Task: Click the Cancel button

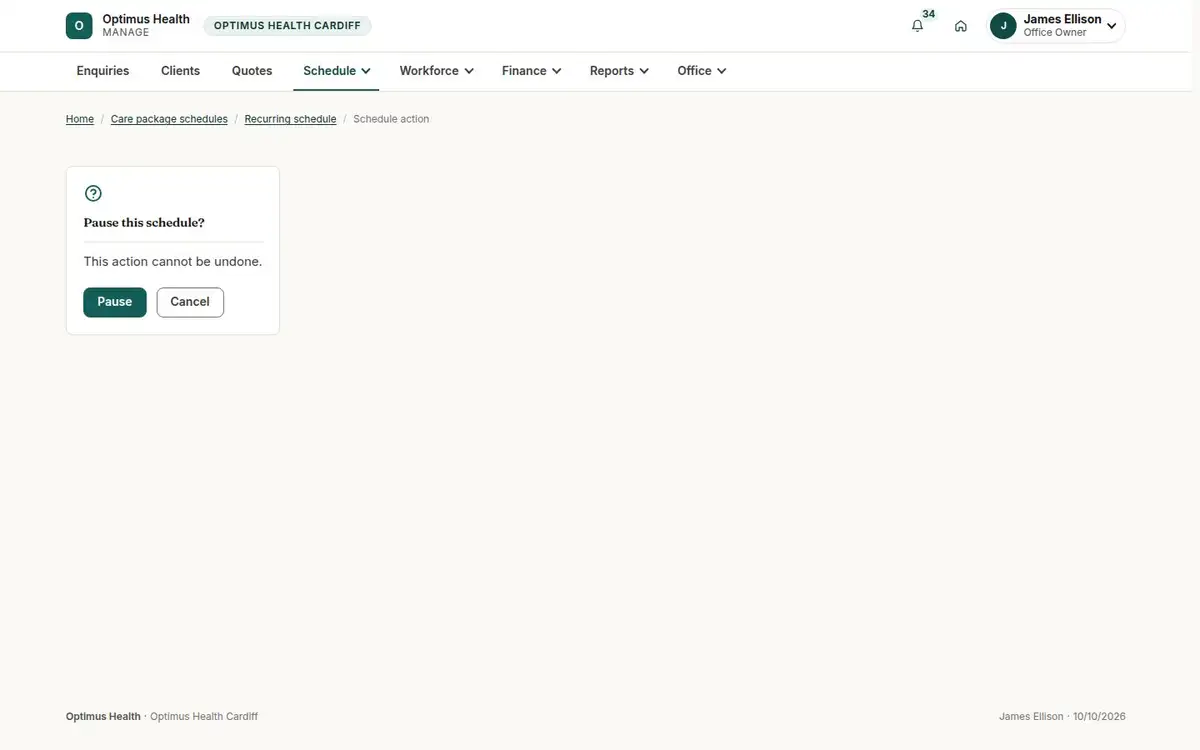Action: (x=190, y=302)
